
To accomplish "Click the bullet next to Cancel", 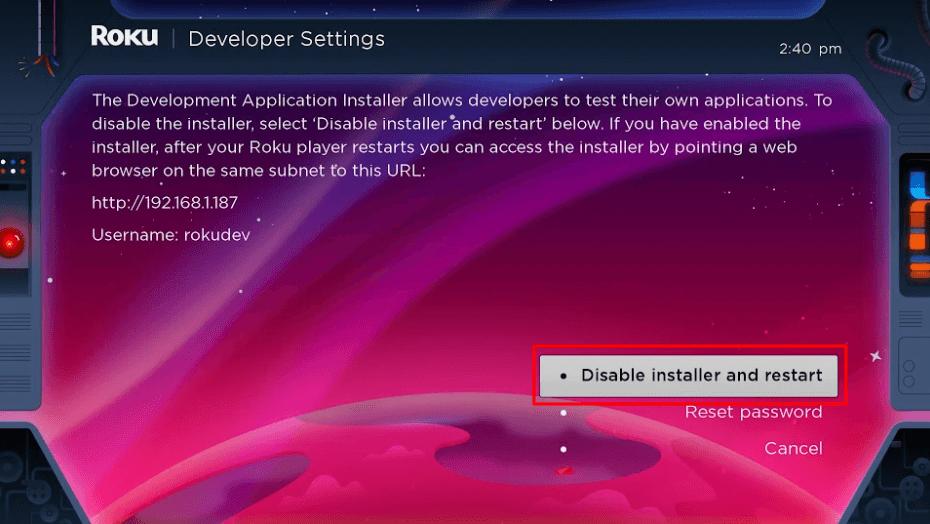I will point(564,449).
